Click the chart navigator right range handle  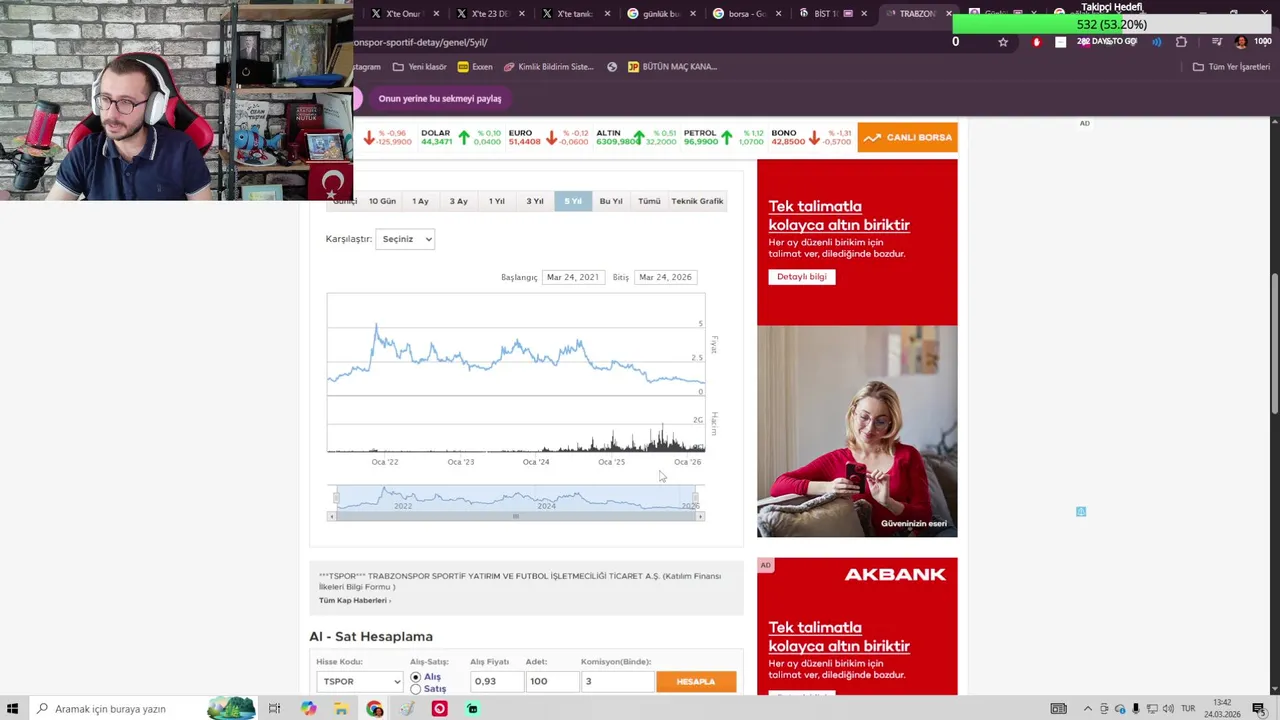click(696, 498)
